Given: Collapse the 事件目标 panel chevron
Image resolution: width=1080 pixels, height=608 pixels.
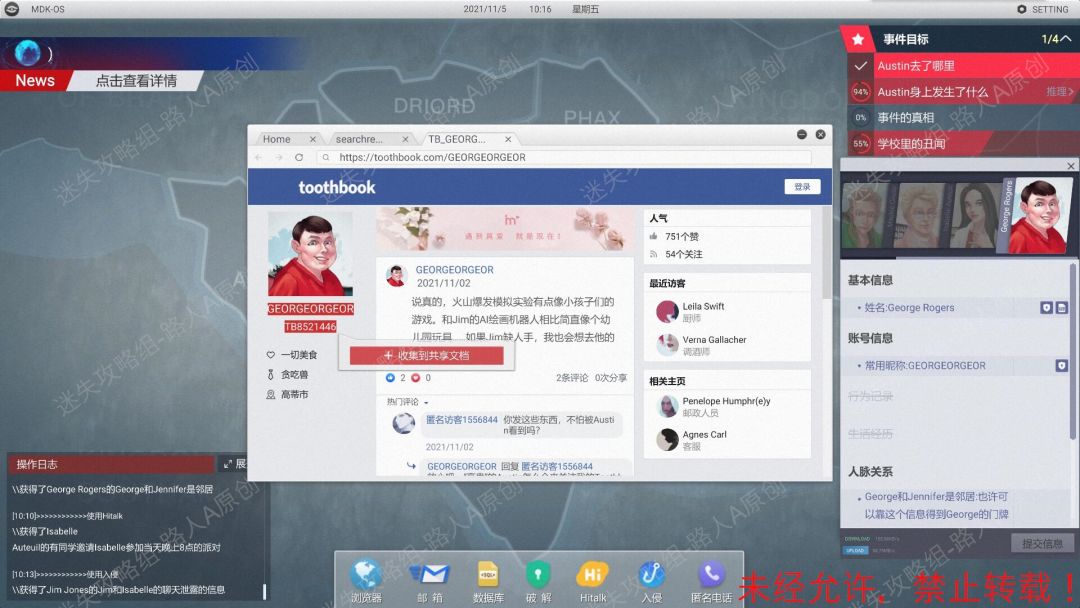Looking at the screenshot, I should tap(1066, 39).
